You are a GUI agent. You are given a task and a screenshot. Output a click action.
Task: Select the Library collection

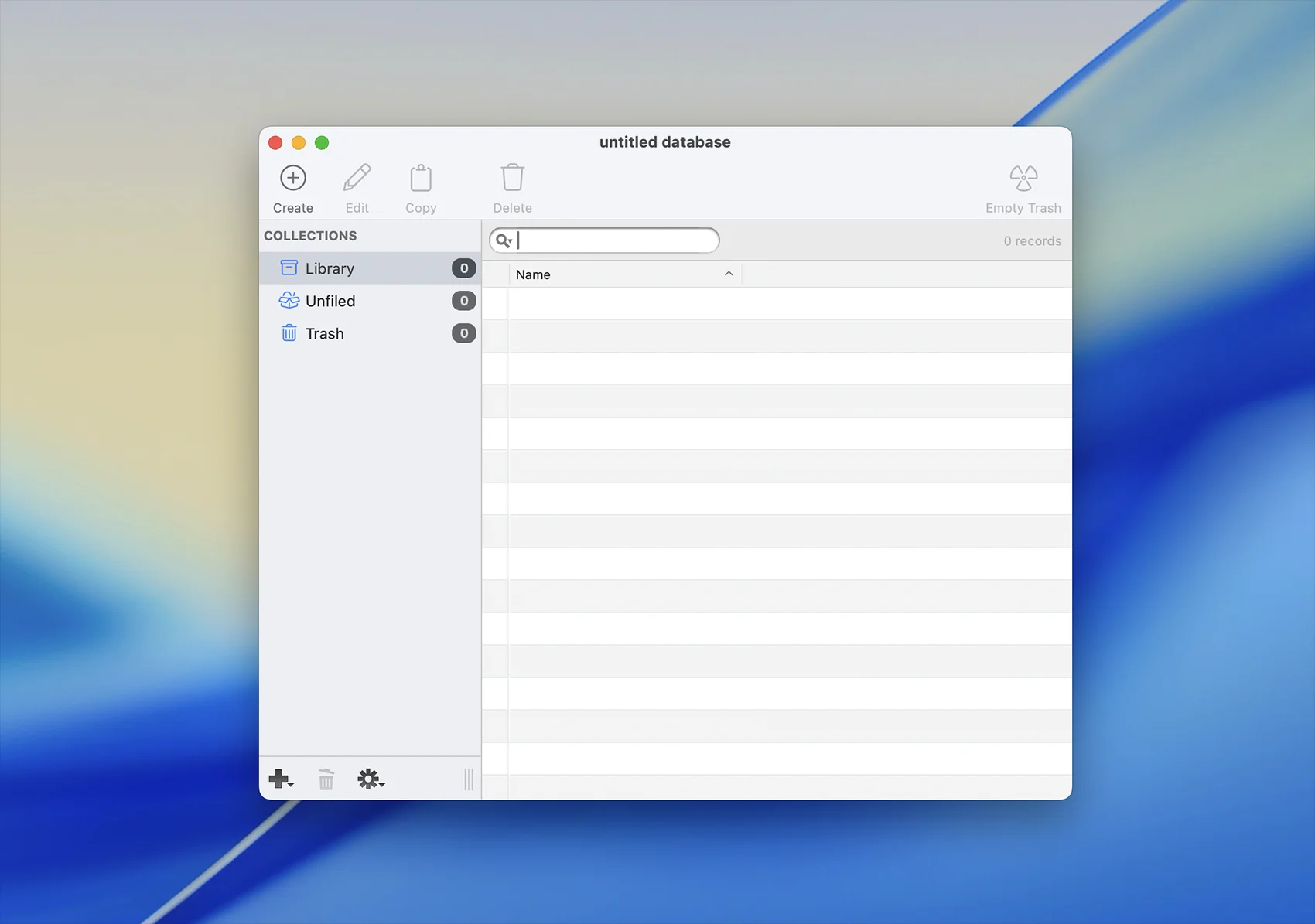(330, 268)
